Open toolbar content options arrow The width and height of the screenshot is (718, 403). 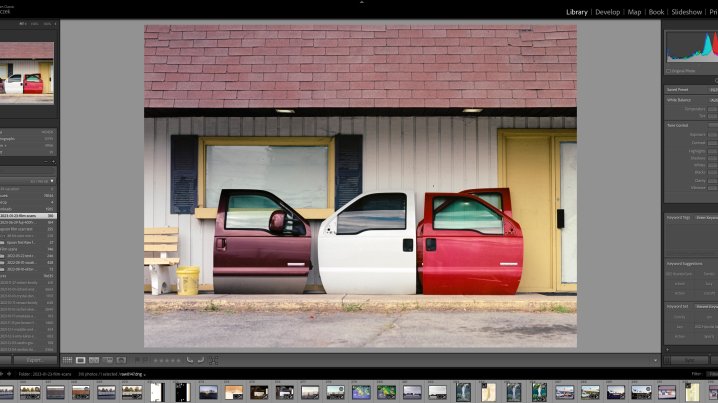click(655, 360)
